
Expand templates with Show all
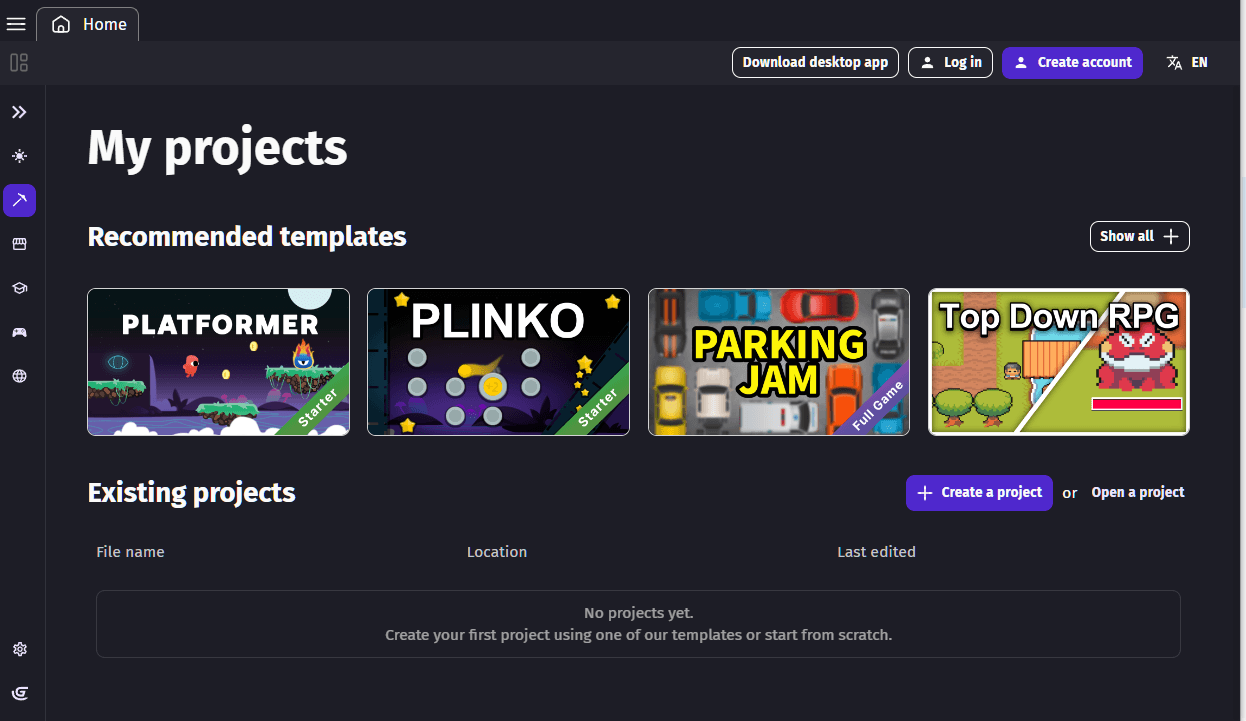click(1139, 236)
